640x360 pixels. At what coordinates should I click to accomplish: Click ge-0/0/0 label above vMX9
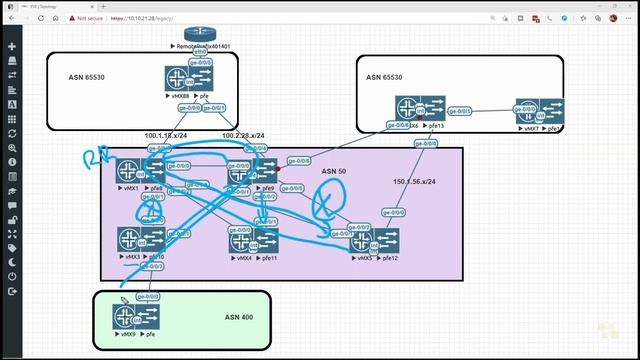click(148, 296)
